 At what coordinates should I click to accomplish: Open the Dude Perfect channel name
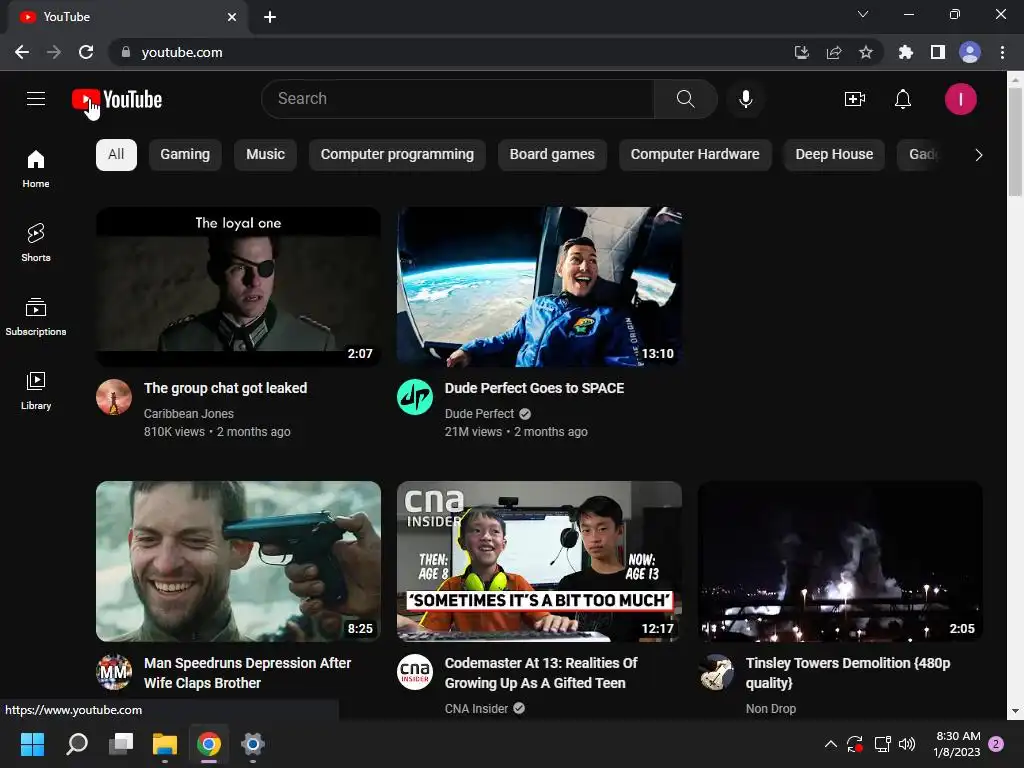[x=479, y=413]
